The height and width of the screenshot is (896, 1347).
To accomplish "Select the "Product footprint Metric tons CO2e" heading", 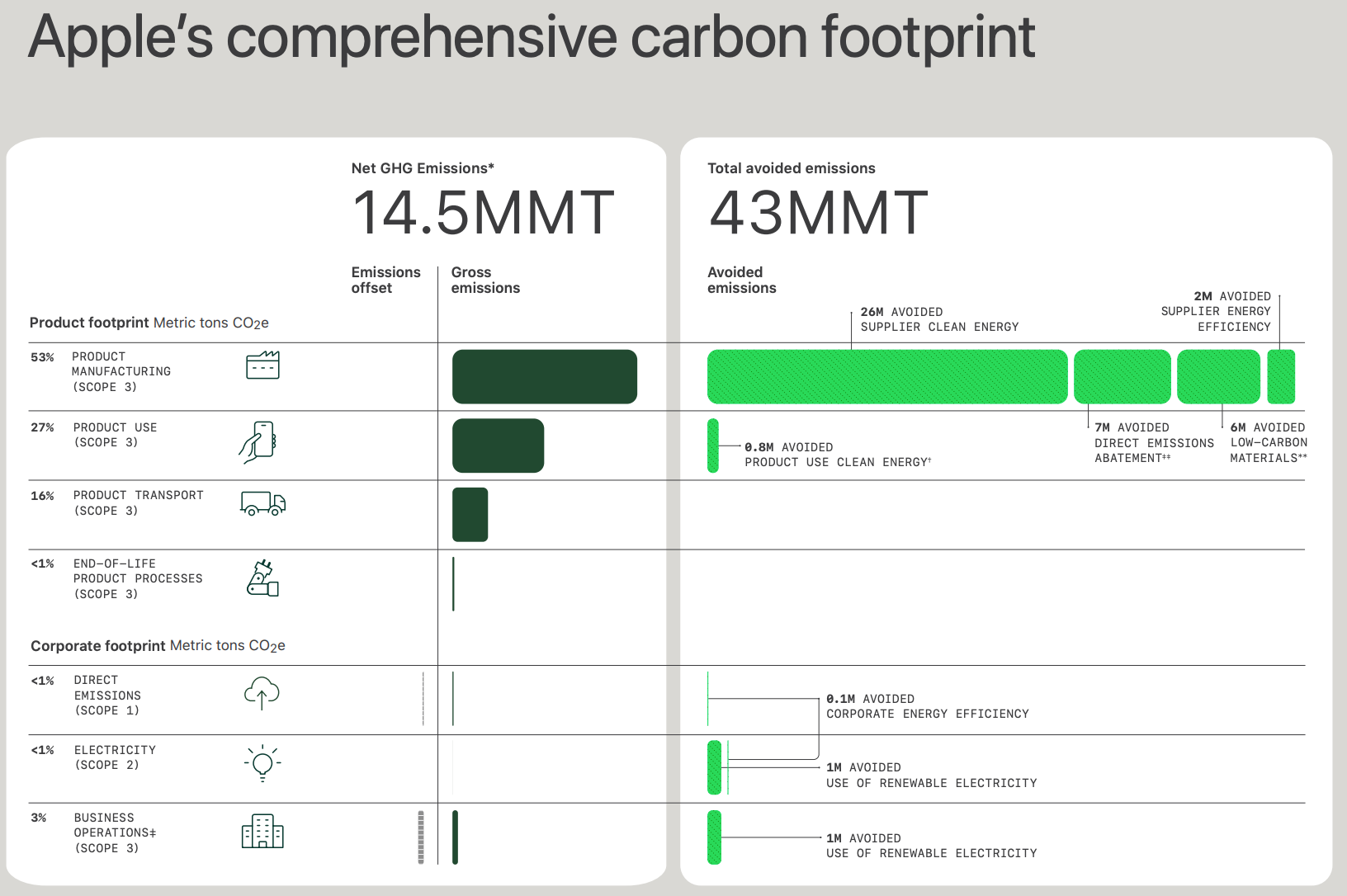I will click(x=149, y=323).
